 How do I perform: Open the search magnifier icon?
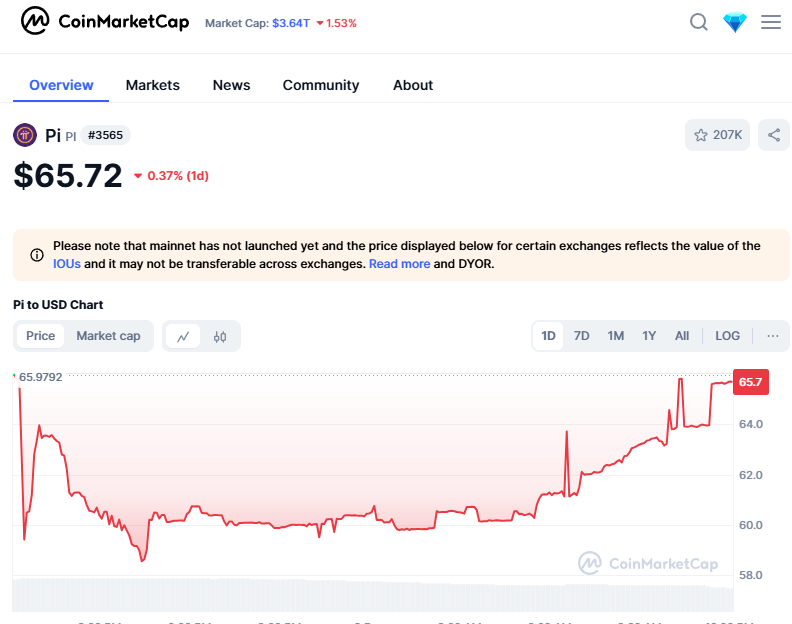click(x=699, y=22)
